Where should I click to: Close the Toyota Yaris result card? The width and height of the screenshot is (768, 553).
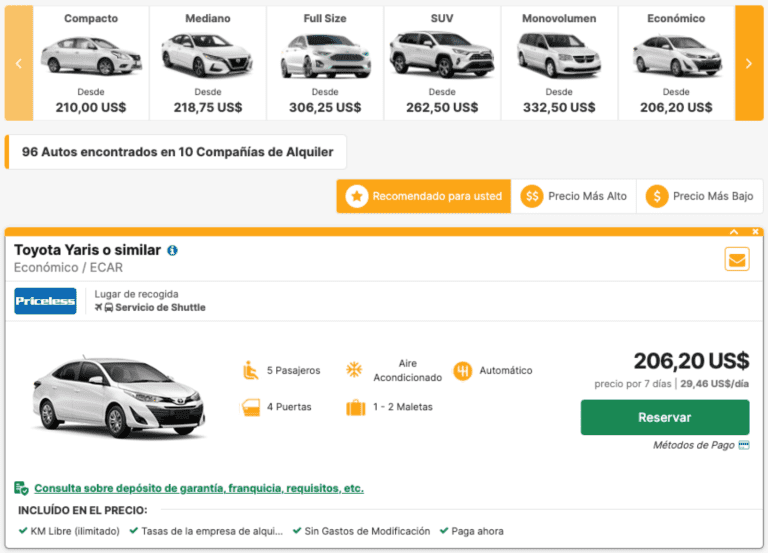point(756,232)
